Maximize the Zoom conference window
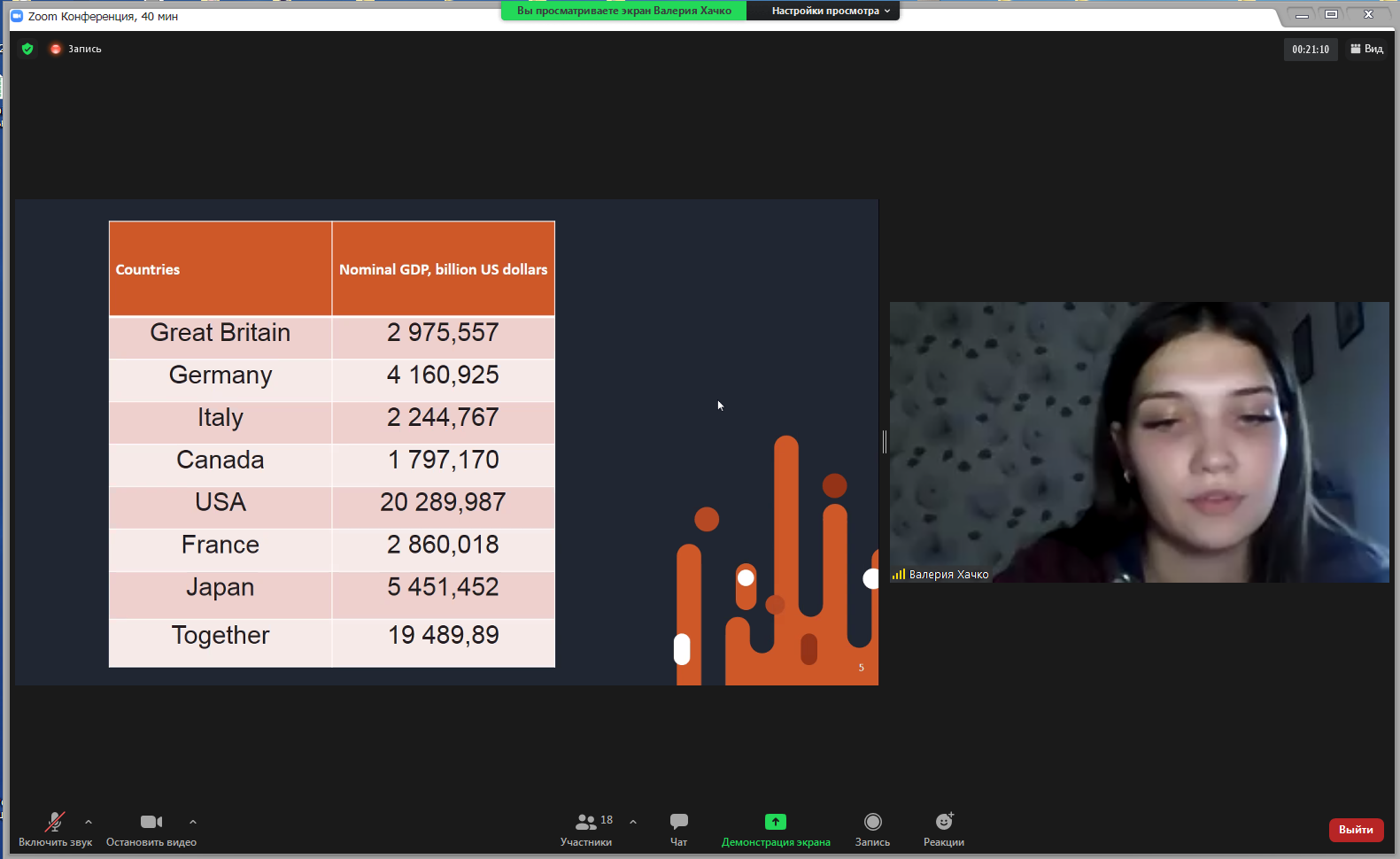 pos(1331,15)
